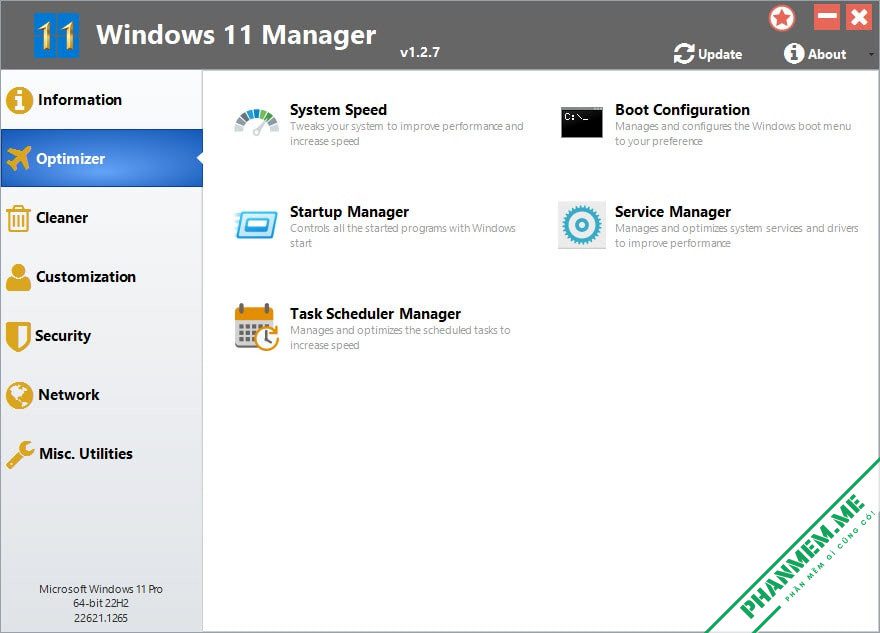
Task: Click the Optimizer airplane icon
Action: coord(19,158)
